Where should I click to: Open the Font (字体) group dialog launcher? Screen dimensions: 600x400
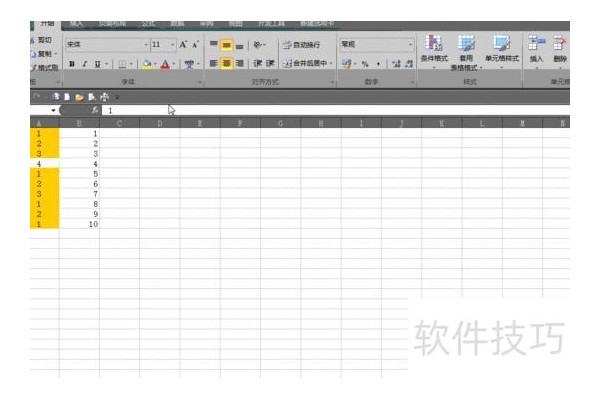(x=200, y=82)
